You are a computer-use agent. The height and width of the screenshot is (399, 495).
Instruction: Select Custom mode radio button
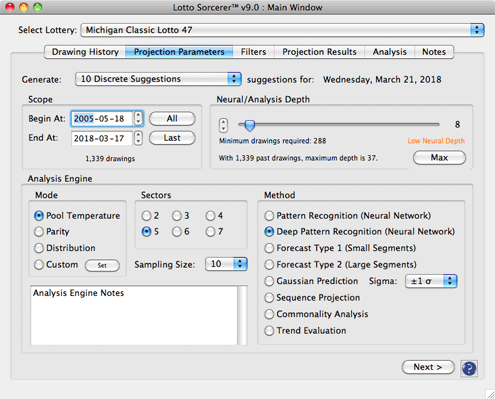click(39, 265)
